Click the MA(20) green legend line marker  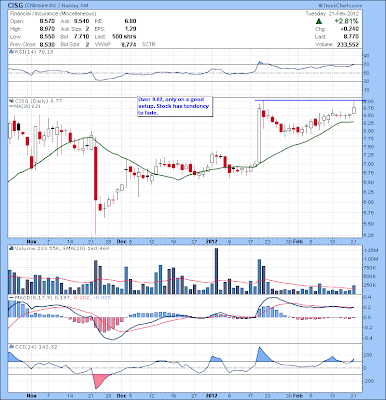11,106
